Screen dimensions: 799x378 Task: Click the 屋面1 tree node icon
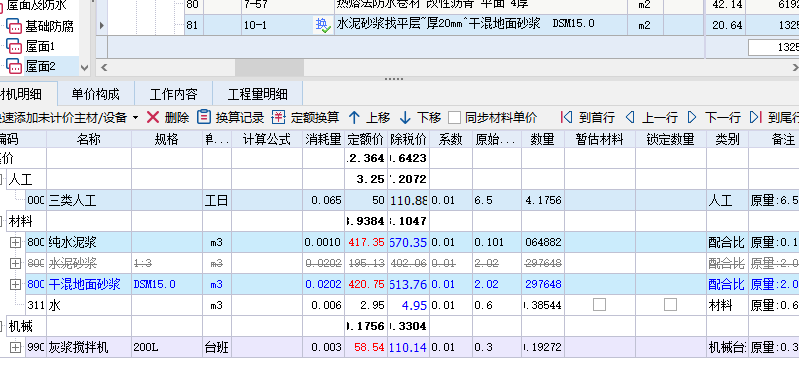13,46
